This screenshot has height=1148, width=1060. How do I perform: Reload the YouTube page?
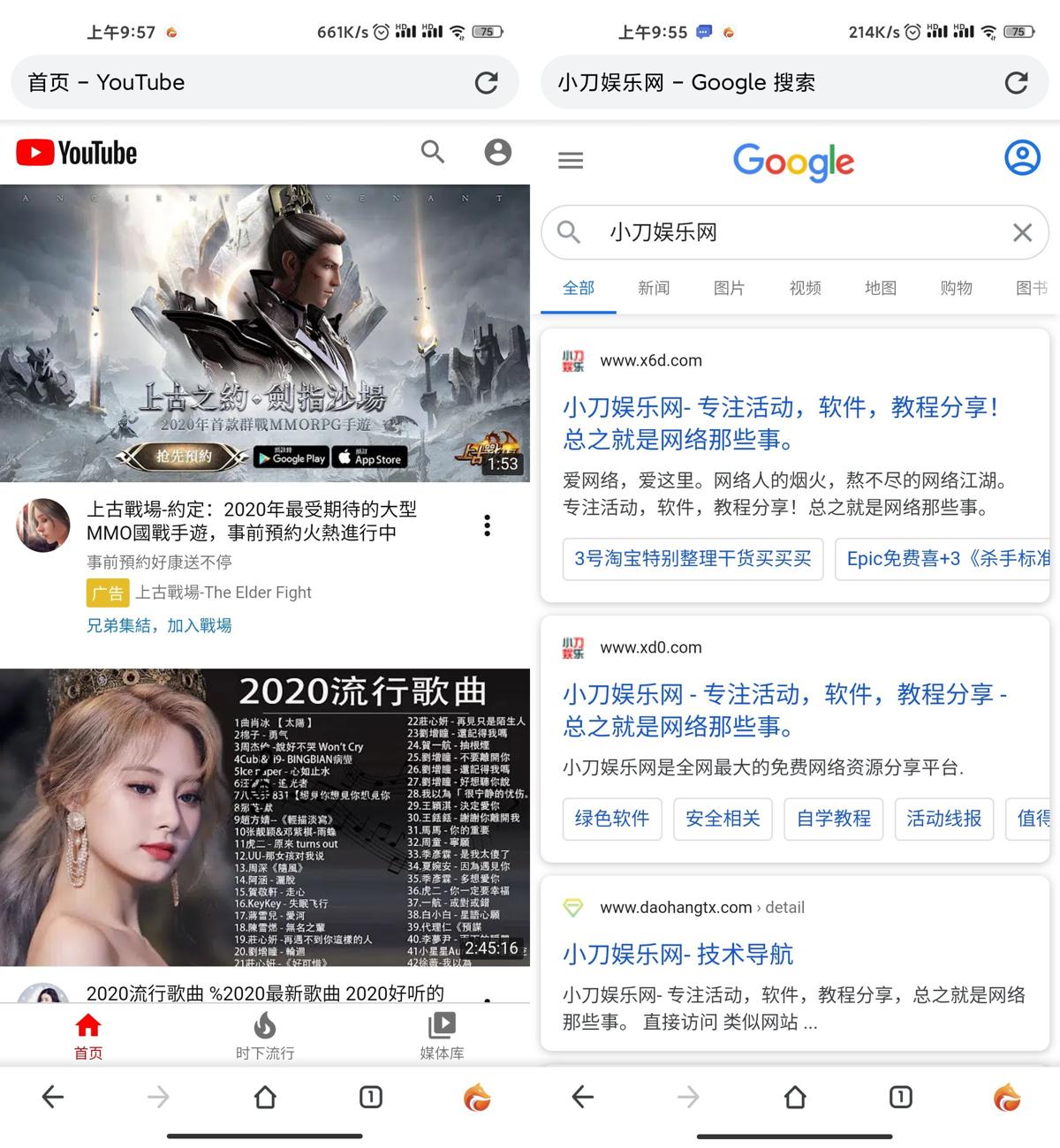coord(487,83)
